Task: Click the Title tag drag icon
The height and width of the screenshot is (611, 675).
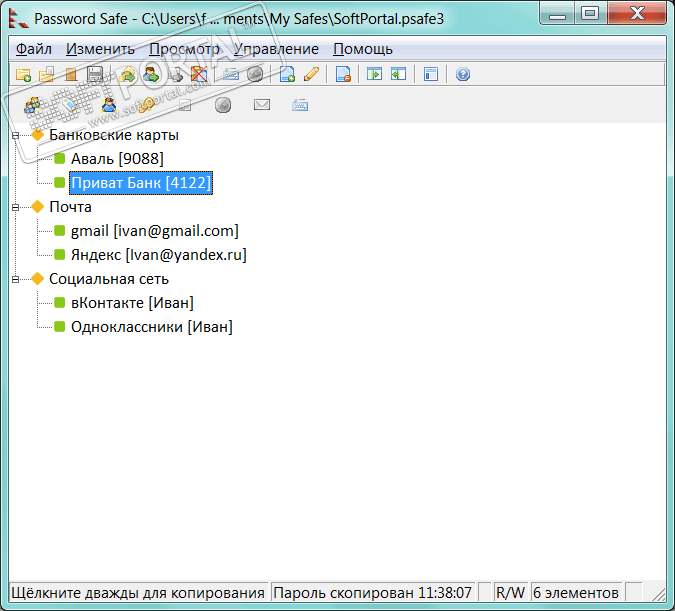Action: (70, 105)
